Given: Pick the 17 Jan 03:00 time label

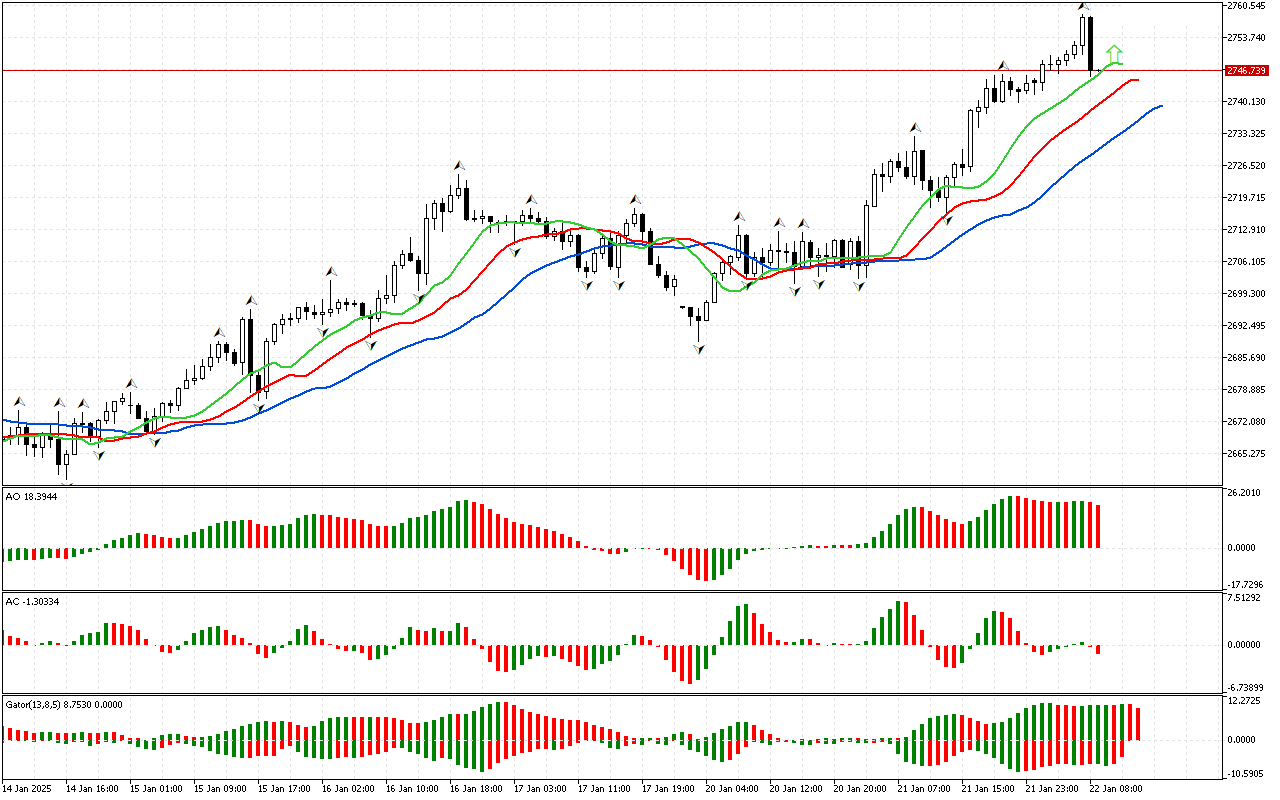Looking at the screenshot, I should [x=540, y=789].
